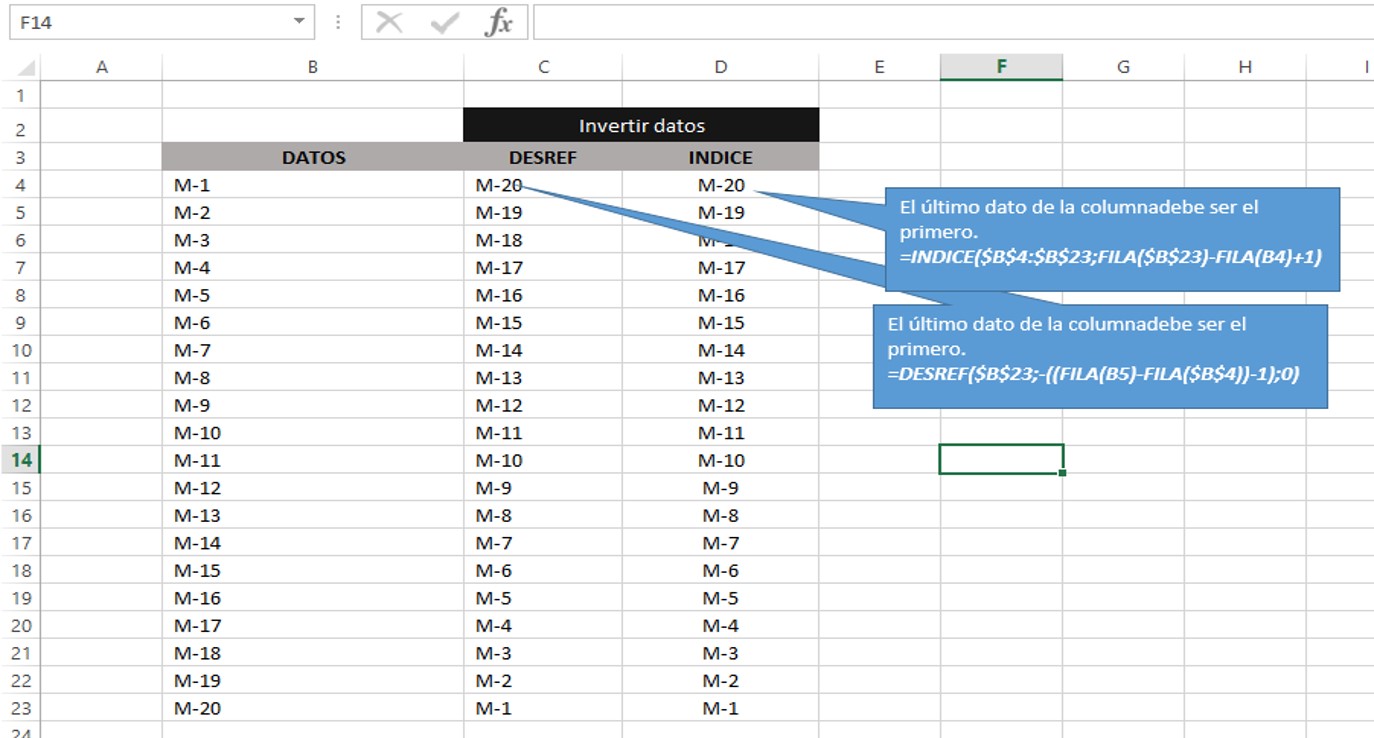Click the Invertir datos title cell

point(641,126)
